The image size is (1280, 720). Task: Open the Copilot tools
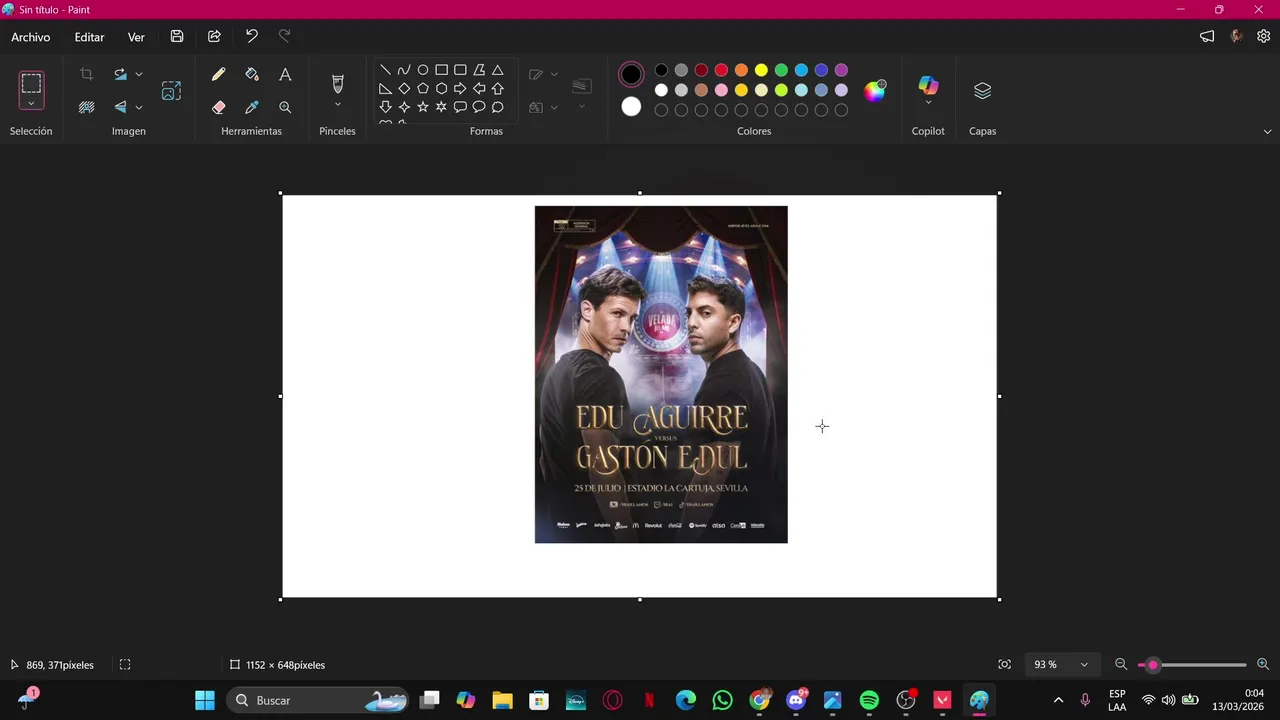click(x=928, y=85)
